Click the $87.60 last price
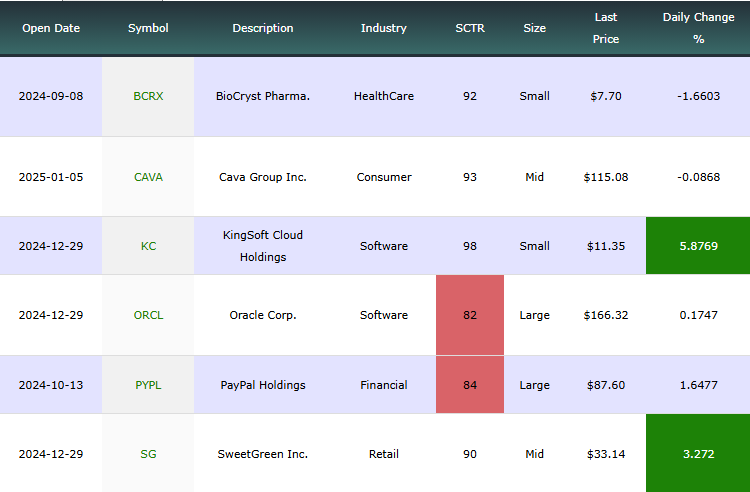 (606, 385)
